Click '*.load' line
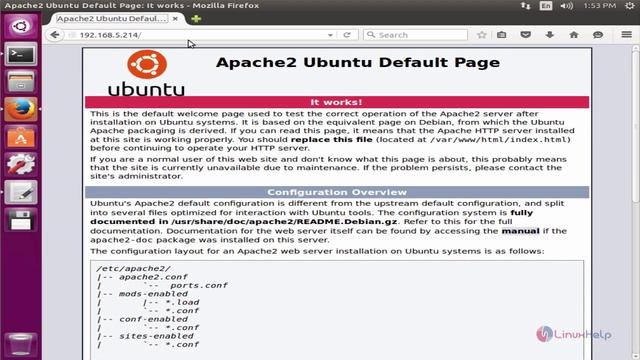 pyautogui.click(x=182, y=302)
